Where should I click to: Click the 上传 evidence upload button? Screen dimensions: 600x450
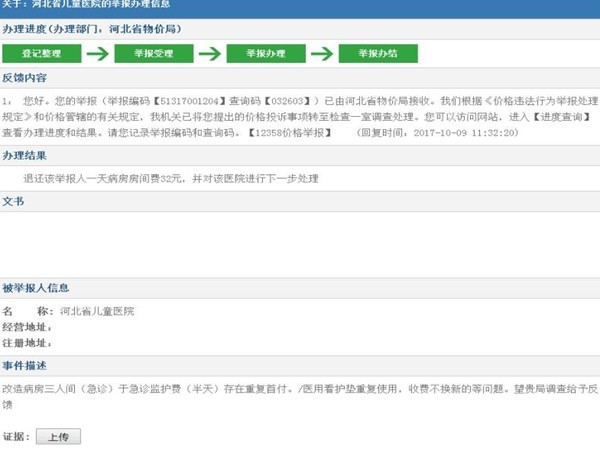coord(58,437)
